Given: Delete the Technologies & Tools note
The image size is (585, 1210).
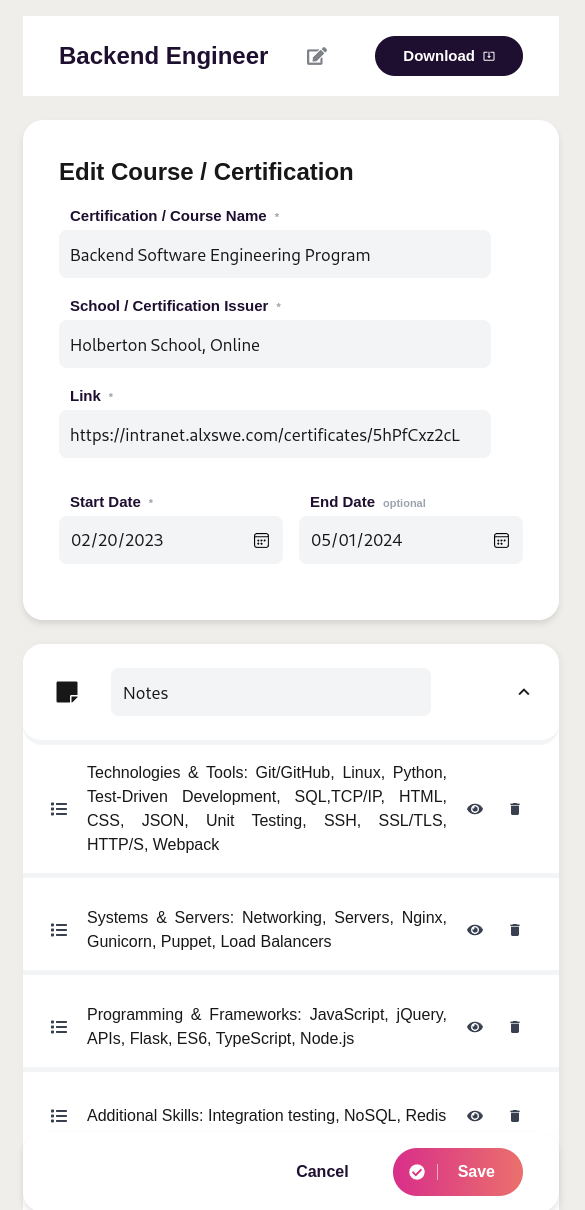Looking at the screenshot, I should click(515, 809).
